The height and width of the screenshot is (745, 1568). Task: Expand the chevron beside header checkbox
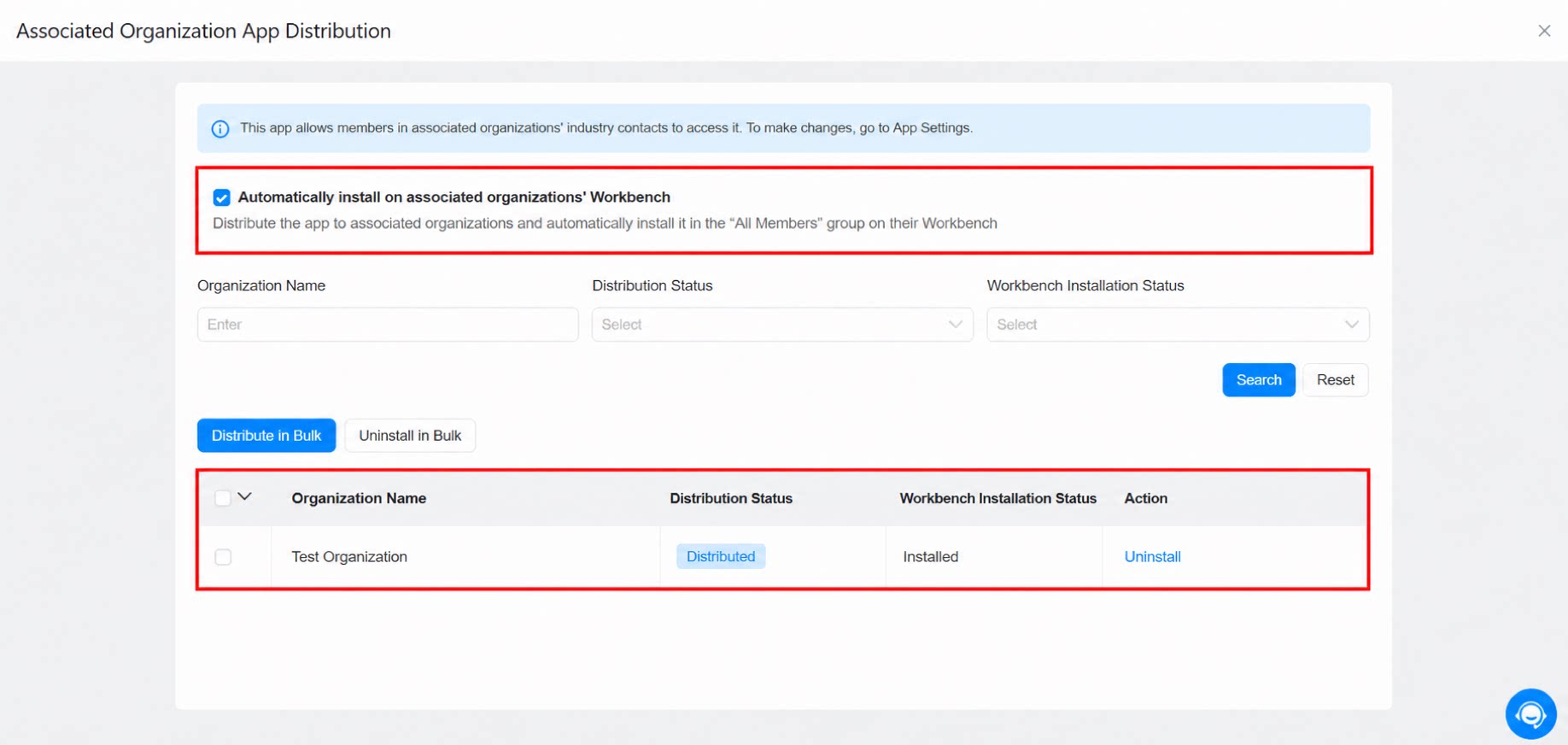click(x=245, y=496)
